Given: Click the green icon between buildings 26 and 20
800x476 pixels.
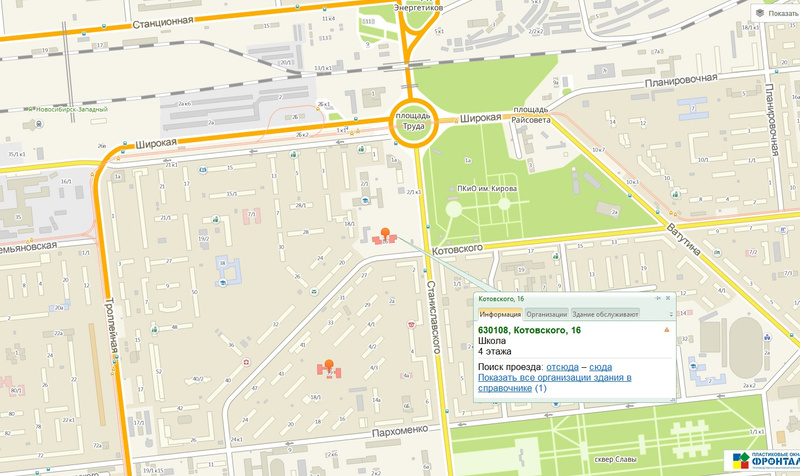Looking at the screenshot, I should (314, 292).
